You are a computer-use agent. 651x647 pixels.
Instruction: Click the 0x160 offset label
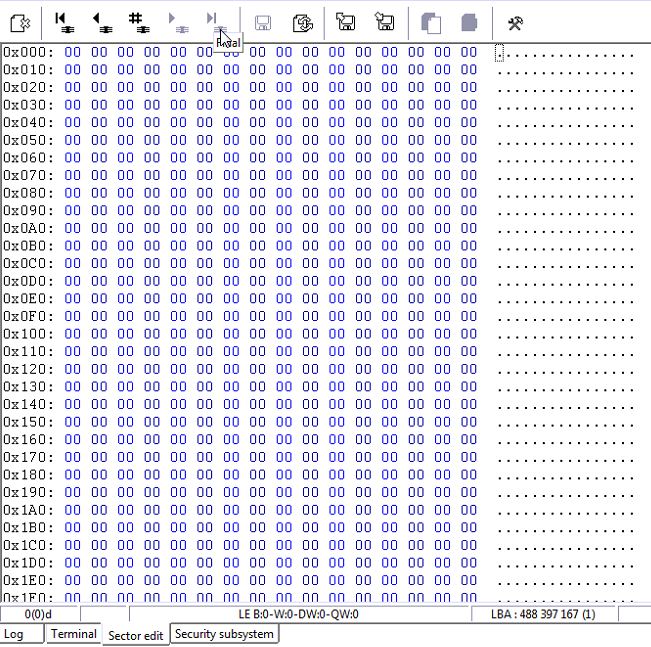[x=28, y=439]
